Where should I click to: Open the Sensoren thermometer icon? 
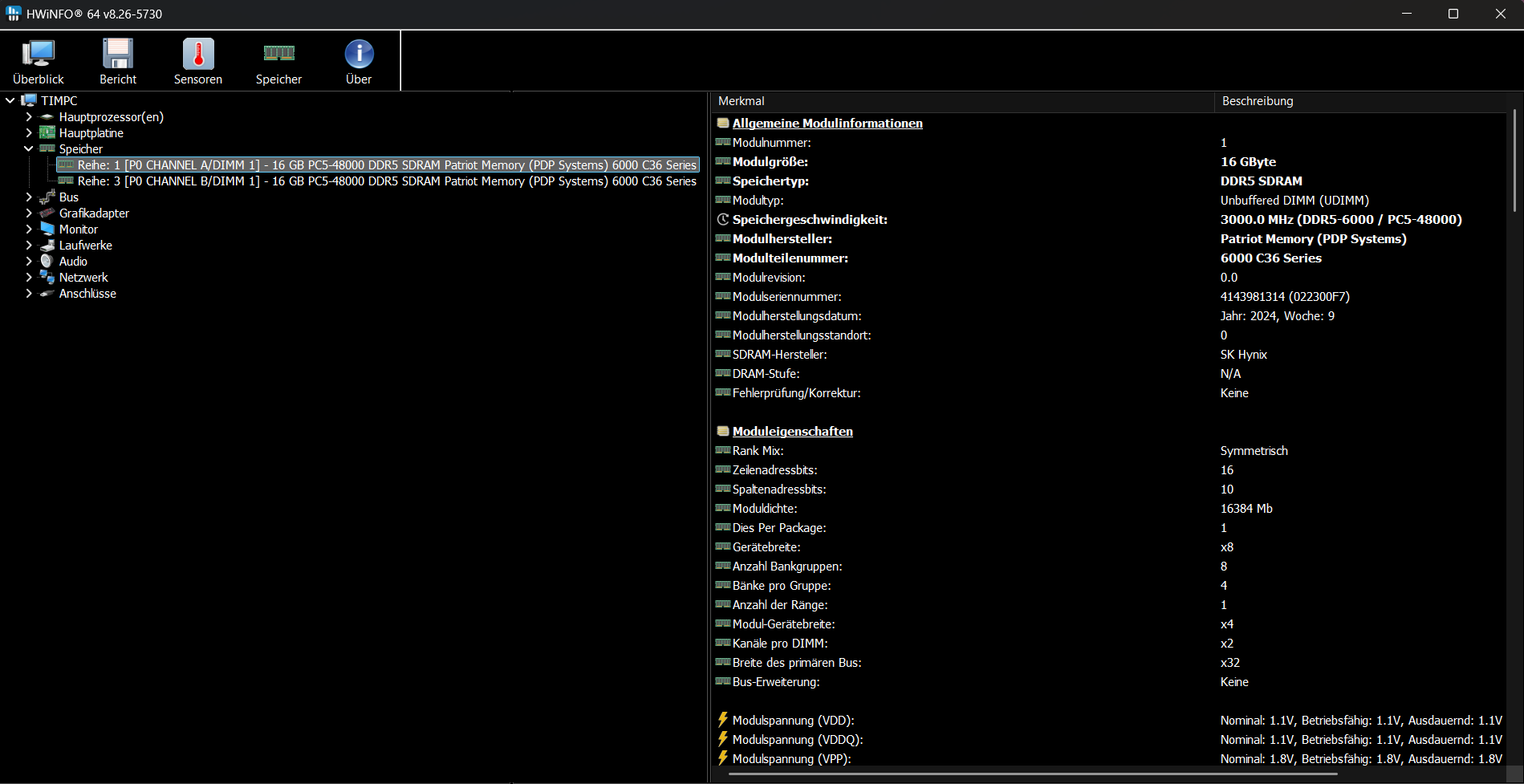pos(198,54)
